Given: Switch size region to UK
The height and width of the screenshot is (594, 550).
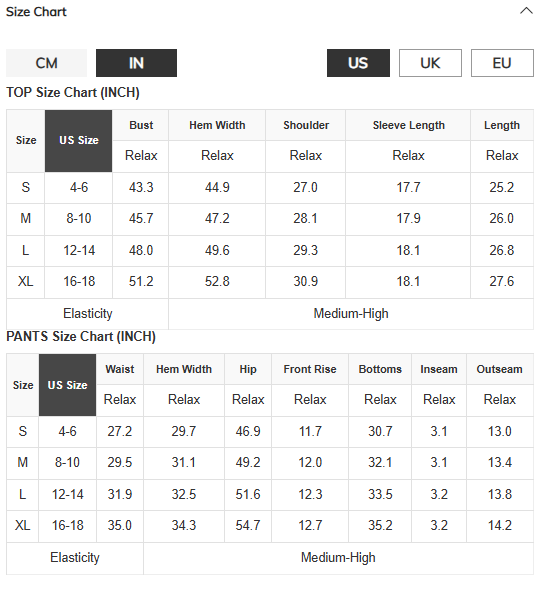Looking at the screenshot, I should (430, 63).
